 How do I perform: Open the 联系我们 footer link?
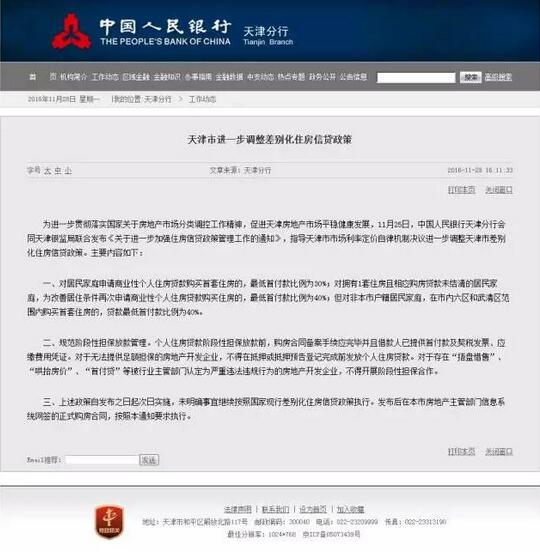275,509
